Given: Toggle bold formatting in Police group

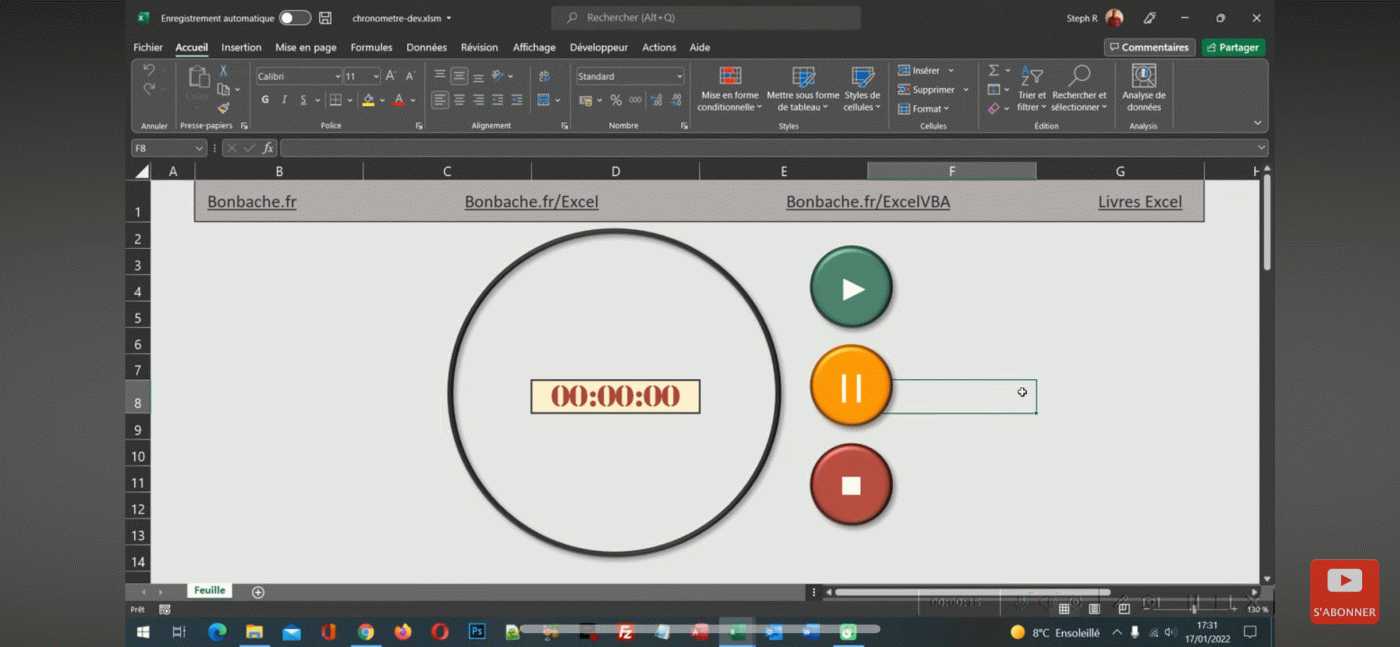Looking at the screenshot, I should [265, 100].
